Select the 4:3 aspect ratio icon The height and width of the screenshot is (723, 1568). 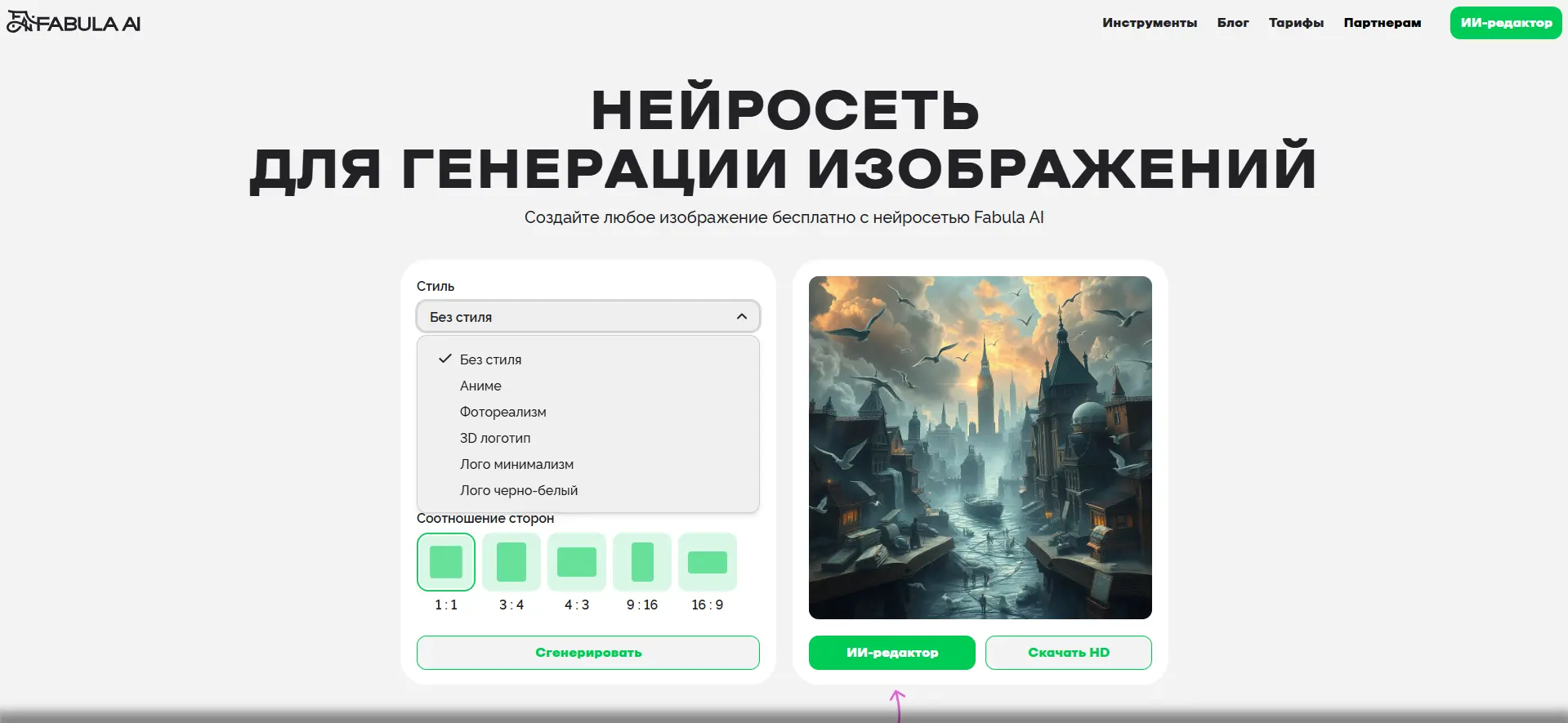577,562
